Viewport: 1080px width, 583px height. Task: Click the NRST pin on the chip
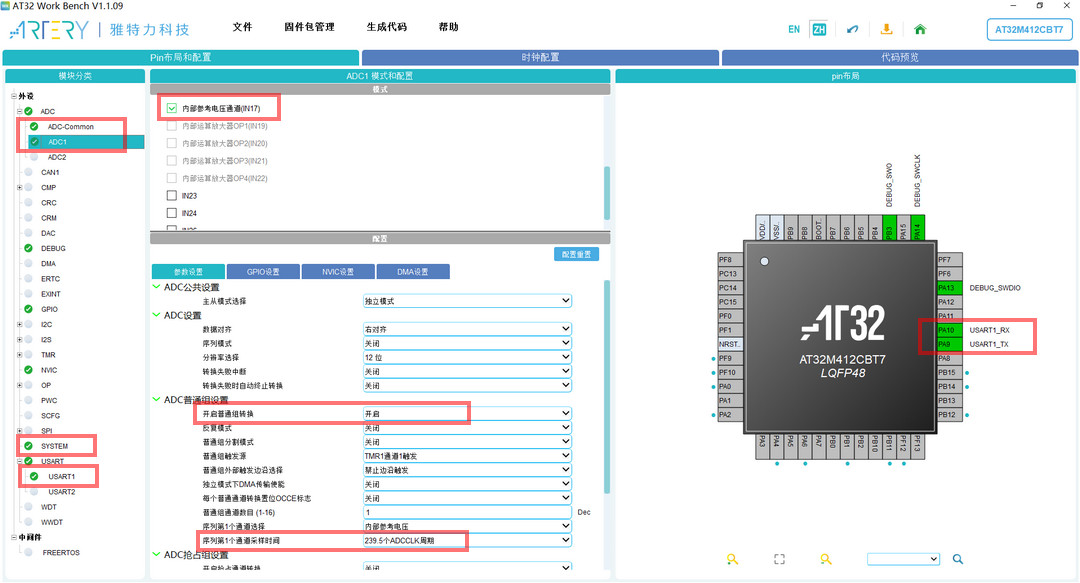[730, 344]
